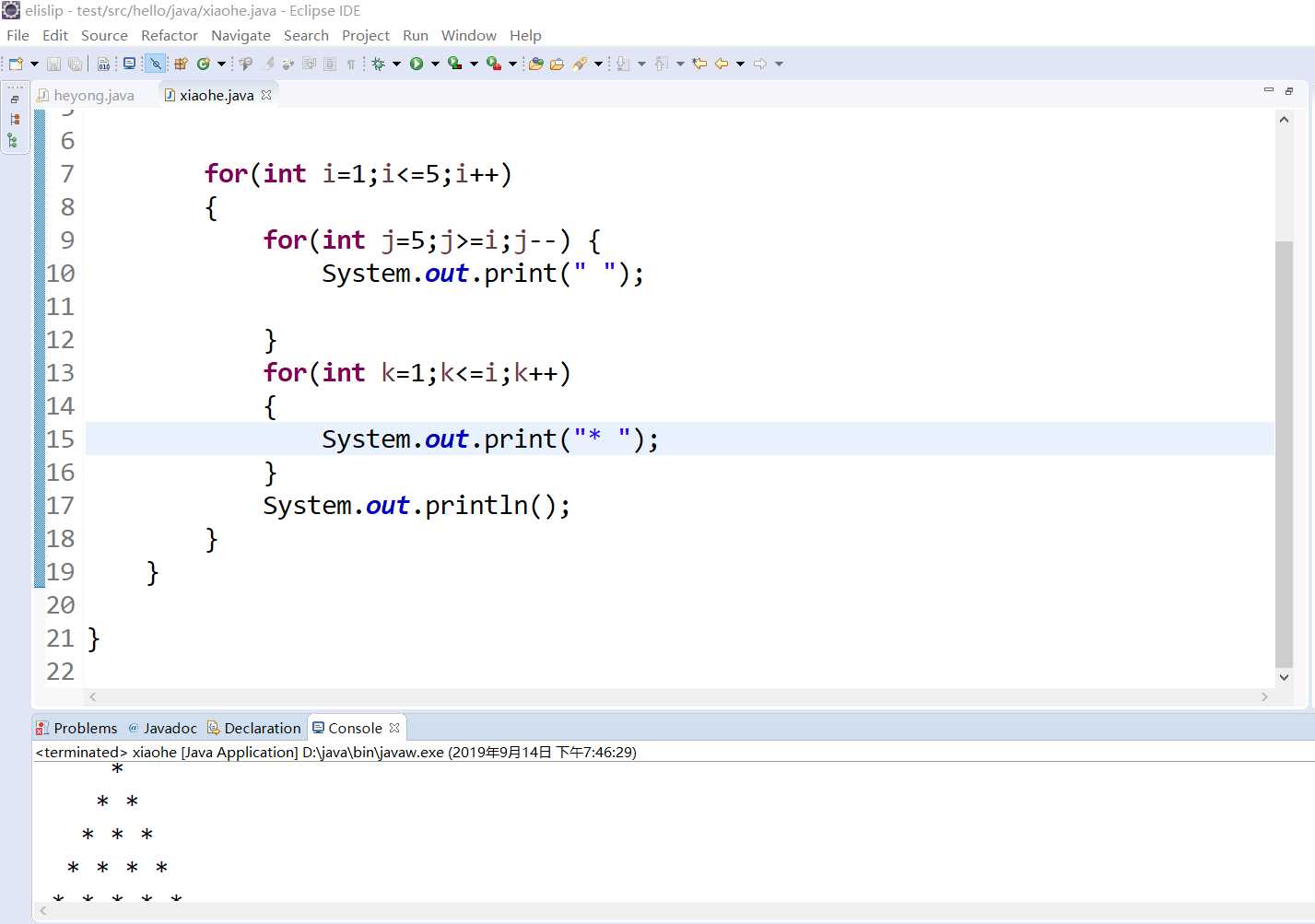This screenshot has height=924, width=1315.
Task: Toggle Show Whitespace Characters pilcrow icon
Action: tap(351, 64)
